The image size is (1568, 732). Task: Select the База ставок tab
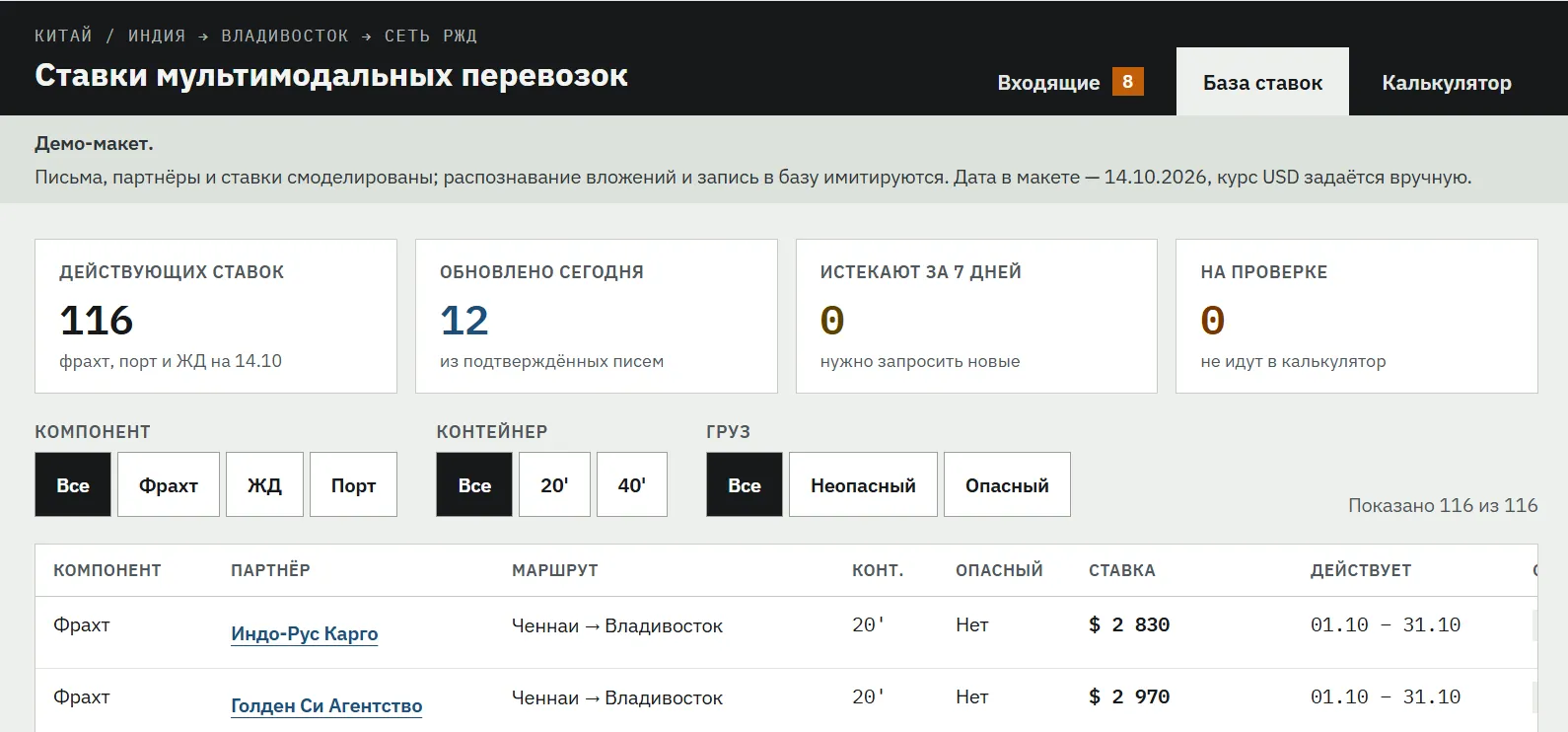[x=1262, y=82]
